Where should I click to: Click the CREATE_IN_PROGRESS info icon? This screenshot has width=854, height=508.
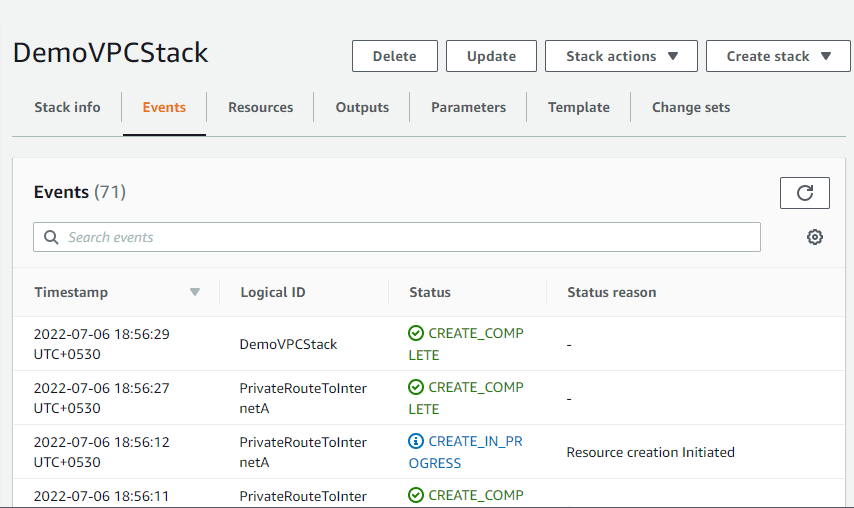point(416,441)
